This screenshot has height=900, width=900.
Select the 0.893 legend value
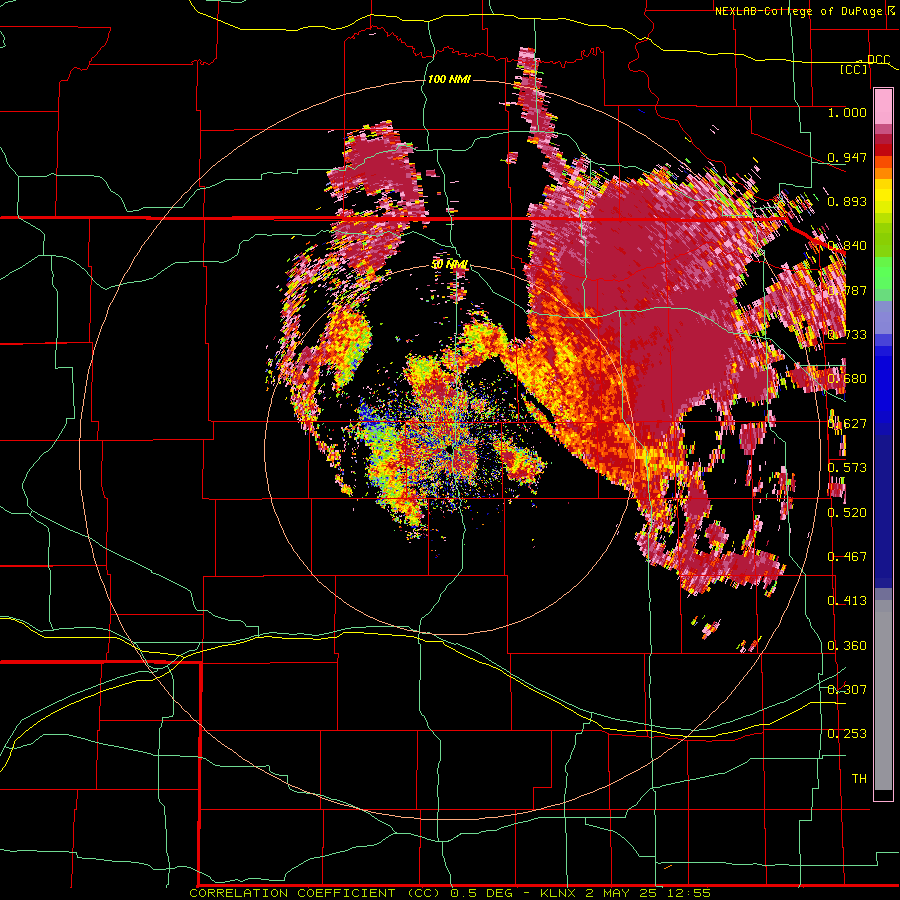pyautogui.click(x=847, y=201)
